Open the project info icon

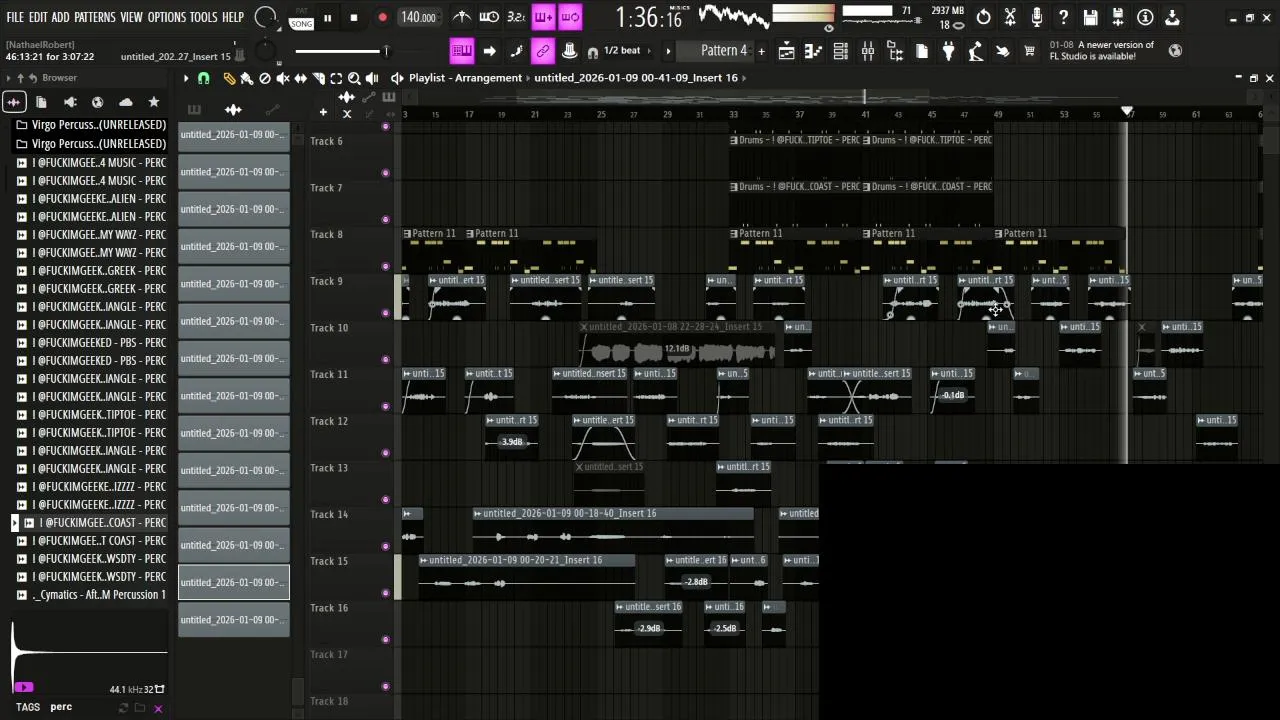1145,17
